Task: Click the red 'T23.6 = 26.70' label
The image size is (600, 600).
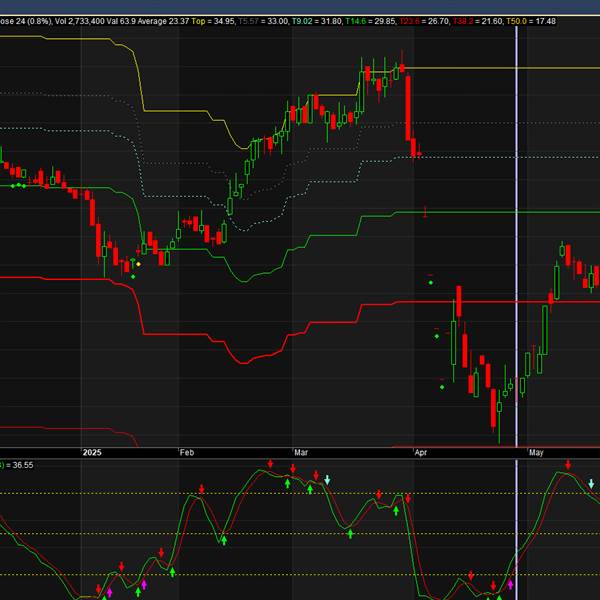Action: point(424,21)
